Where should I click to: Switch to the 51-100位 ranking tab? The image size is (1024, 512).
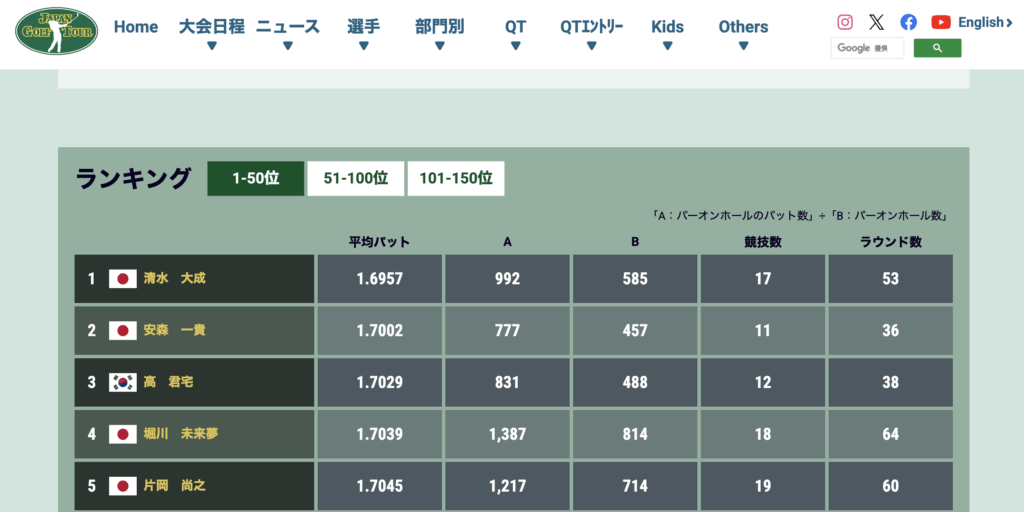[x=355, y=179]
